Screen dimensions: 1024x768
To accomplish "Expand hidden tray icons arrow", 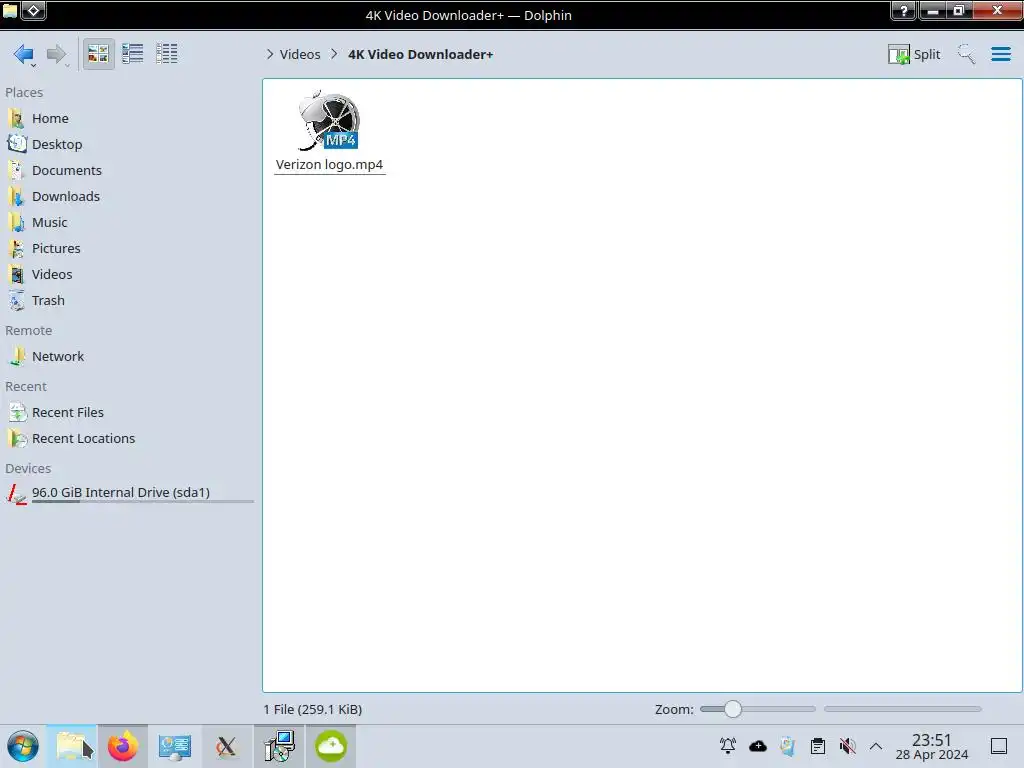I will tap(876, 746).
